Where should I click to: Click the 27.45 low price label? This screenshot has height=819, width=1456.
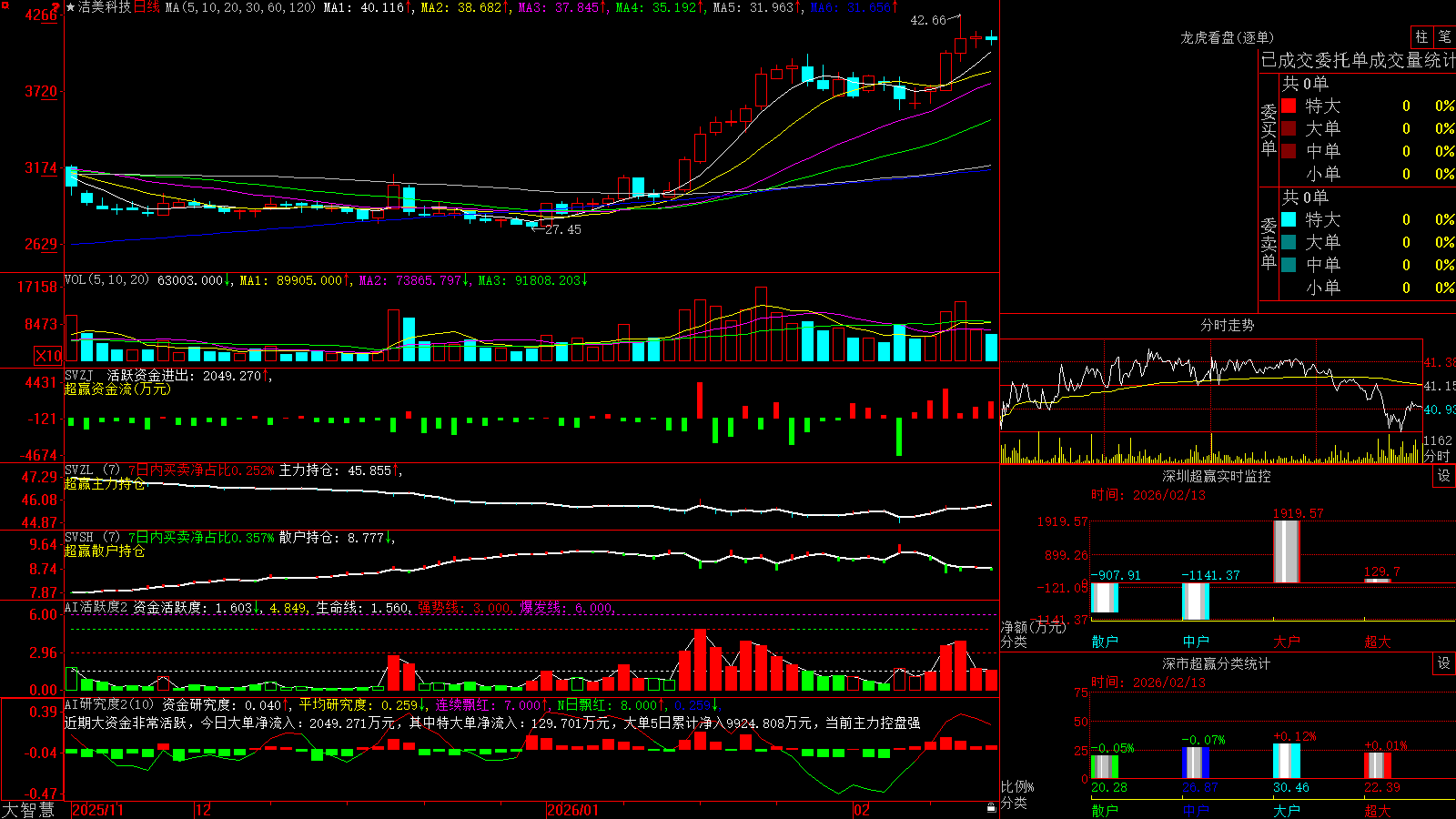[563, 229]
